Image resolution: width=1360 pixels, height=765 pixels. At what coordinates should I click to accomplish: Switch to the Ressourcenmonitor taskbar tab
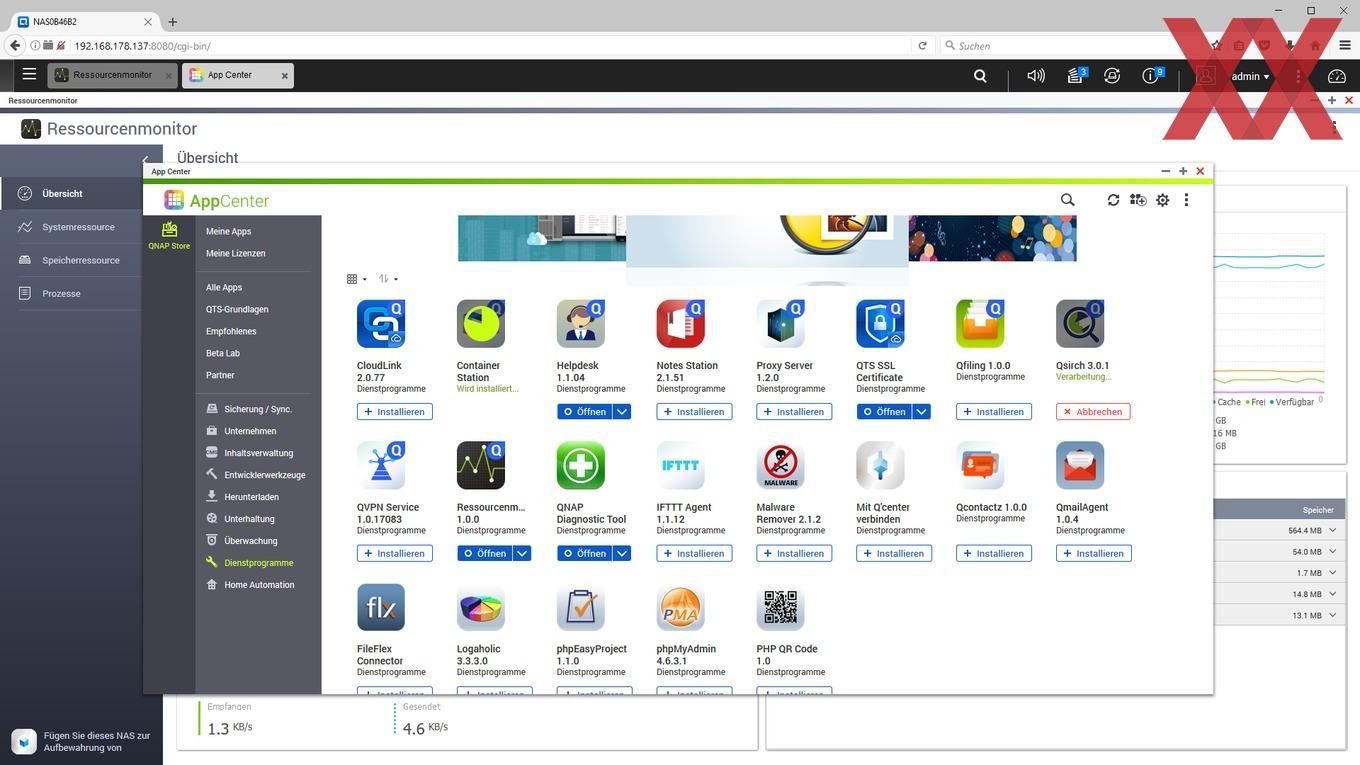(112, 75)
